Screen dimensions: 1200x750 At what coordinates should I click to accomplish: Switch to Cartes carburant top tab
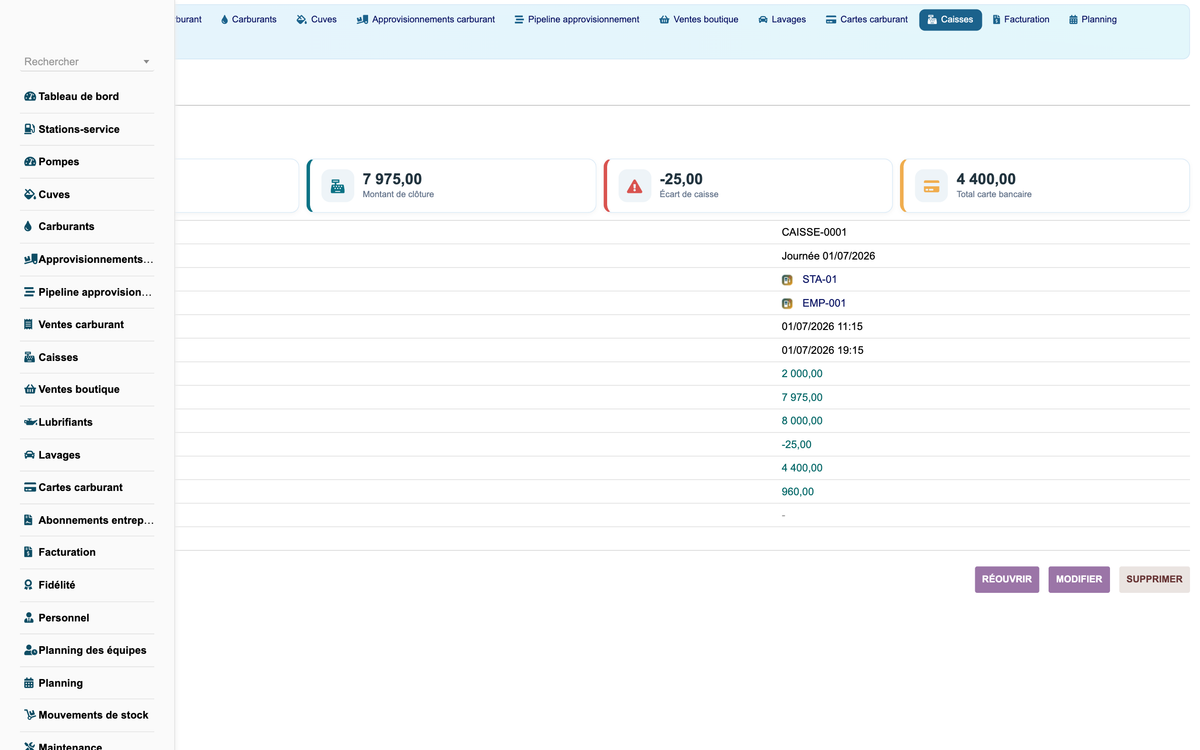pos(867,19)
